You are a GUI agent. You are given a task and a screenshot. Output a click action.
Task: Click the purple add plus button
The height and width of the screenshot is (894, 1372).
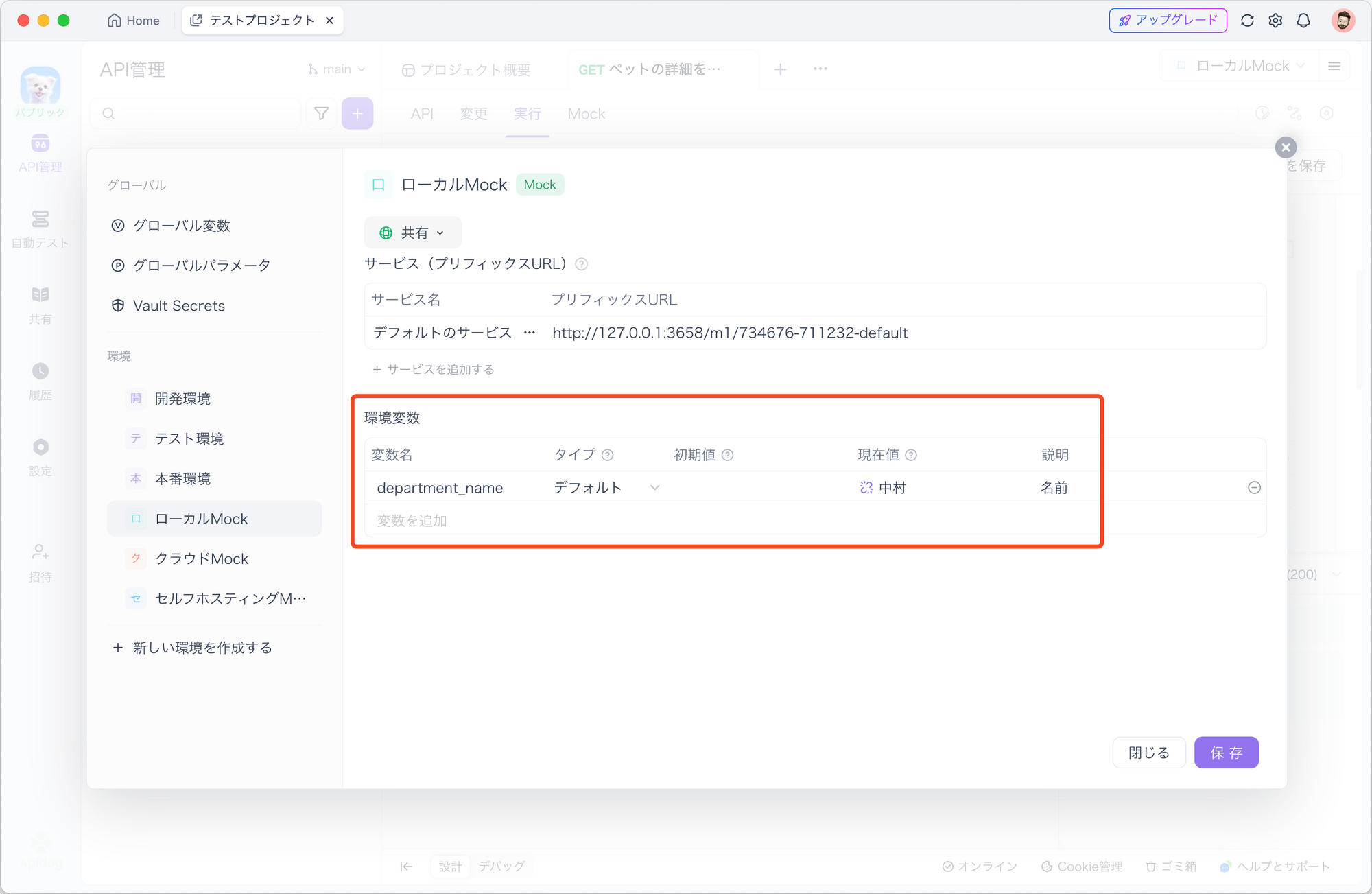357,113
